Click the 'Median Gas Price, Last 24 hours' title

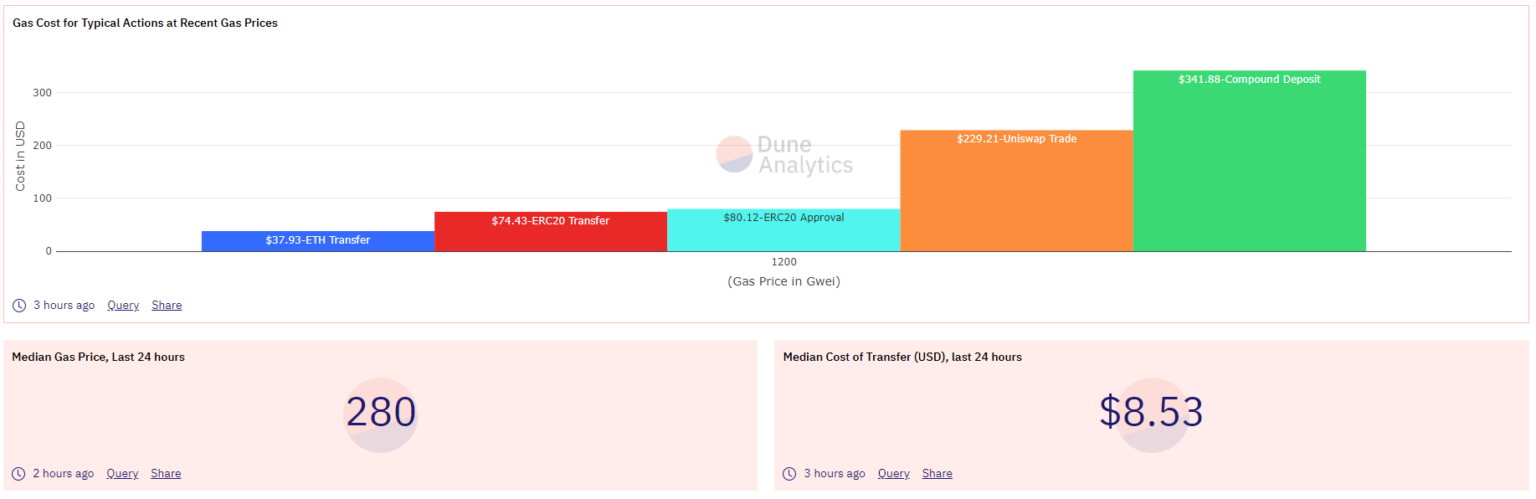[98, 357]
